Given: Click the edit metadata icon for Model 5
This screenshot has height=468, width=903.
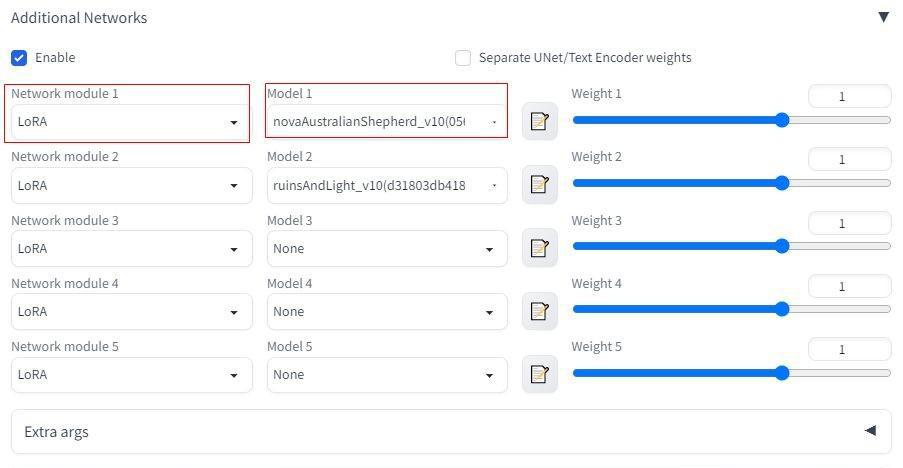Looking at the screenshot, I should [x=540, y=374].
